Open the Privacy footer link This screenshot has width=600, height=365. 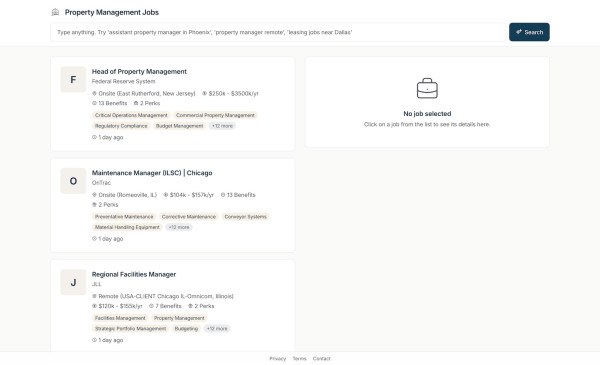point(277,358)
